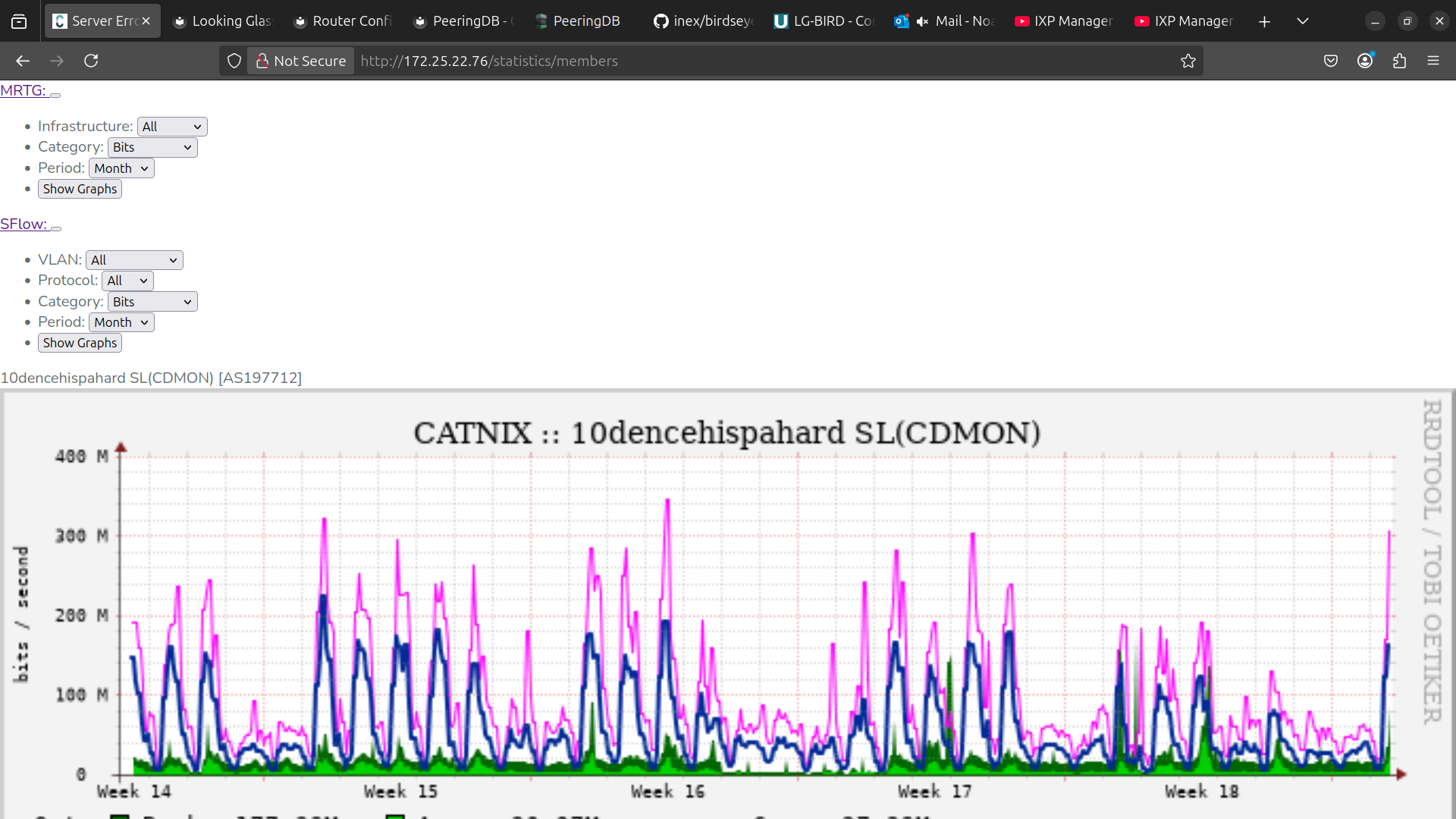Open a new browser tab
This screenshot has width=1456, height=819.
click(1264, 21)
